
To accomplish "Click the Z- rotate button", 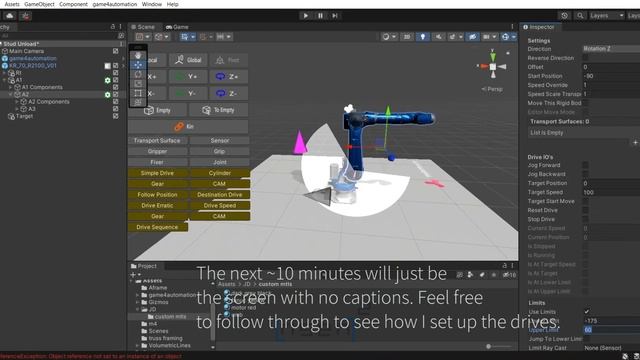I will coord(229,93).
